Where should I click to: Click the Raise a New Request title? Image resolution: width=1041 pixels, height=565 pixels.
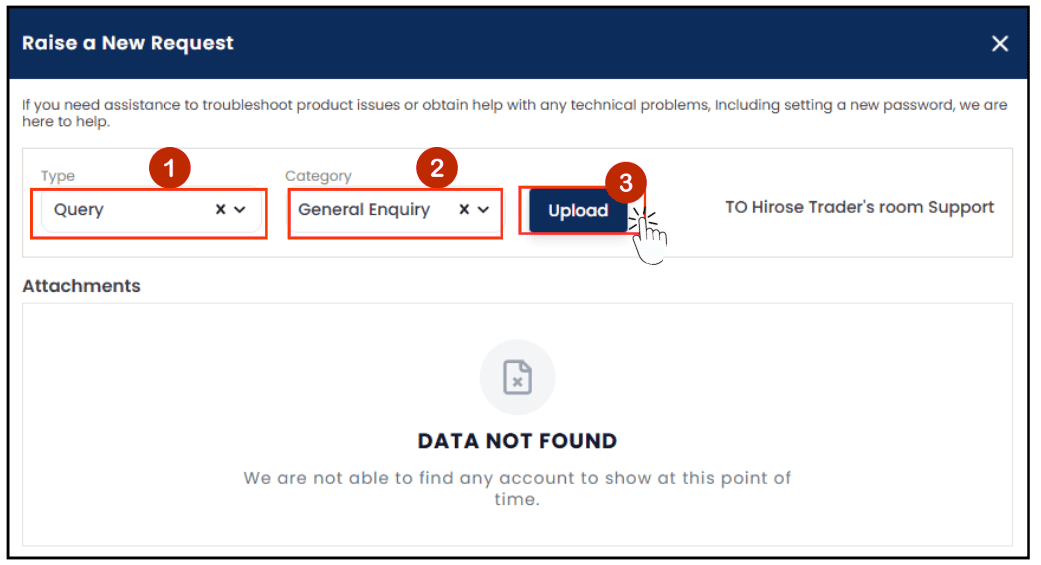[x=127, y=43]
